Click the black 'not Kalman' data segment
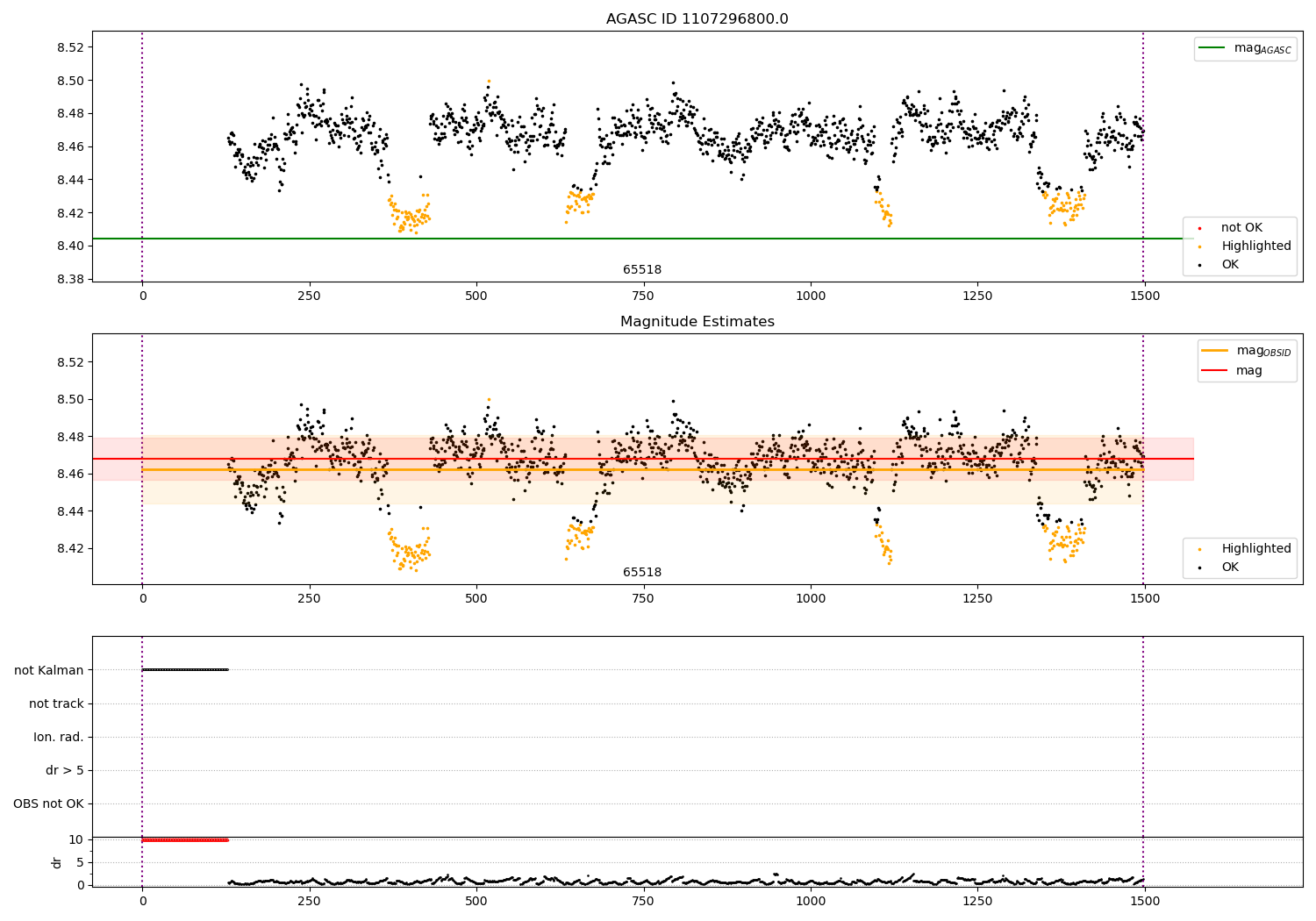 point(185,670)
